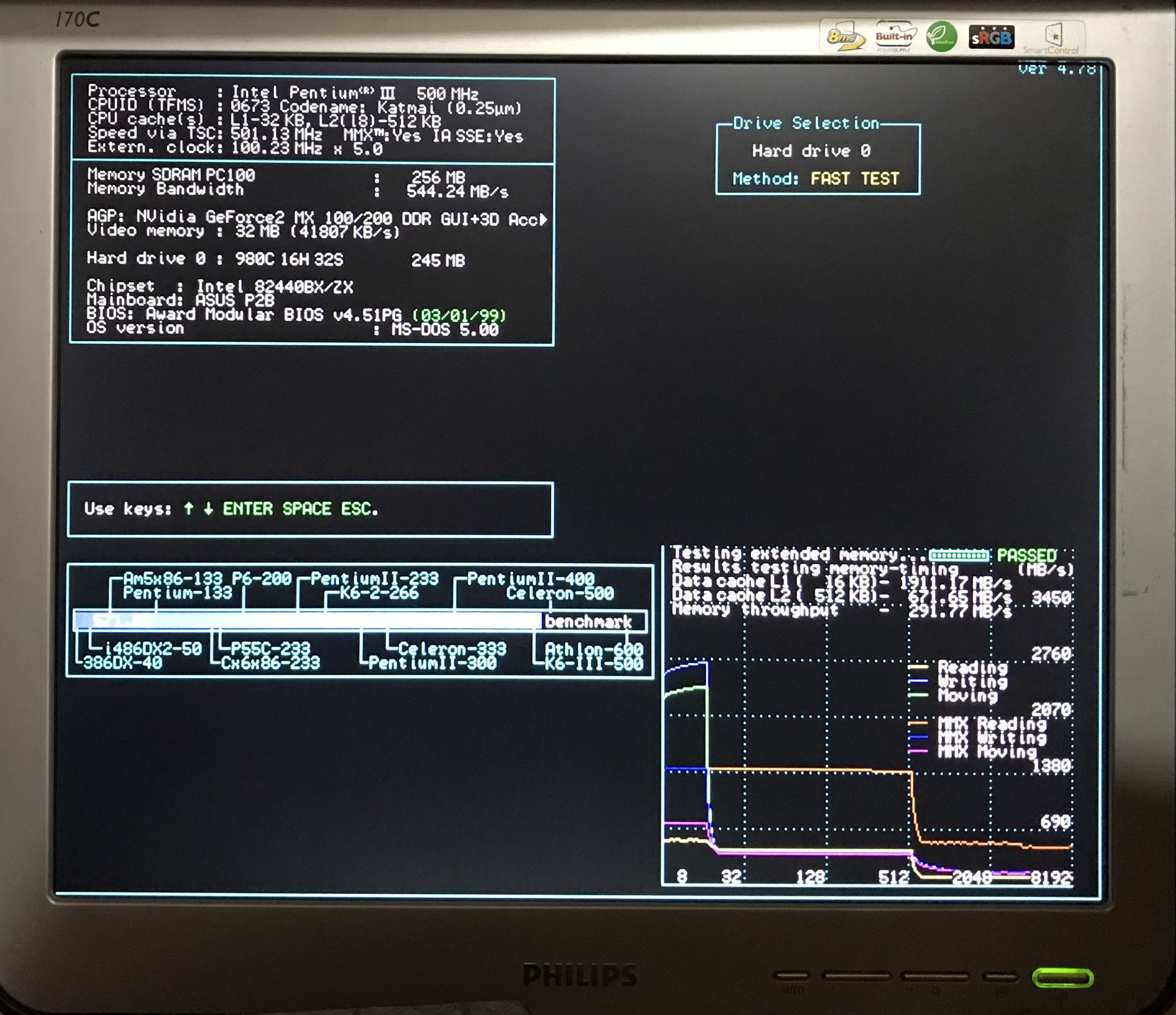Click the green leaf eco sticker icon
Viewport: 1176px width, 1015px height.
click(942, 37)
